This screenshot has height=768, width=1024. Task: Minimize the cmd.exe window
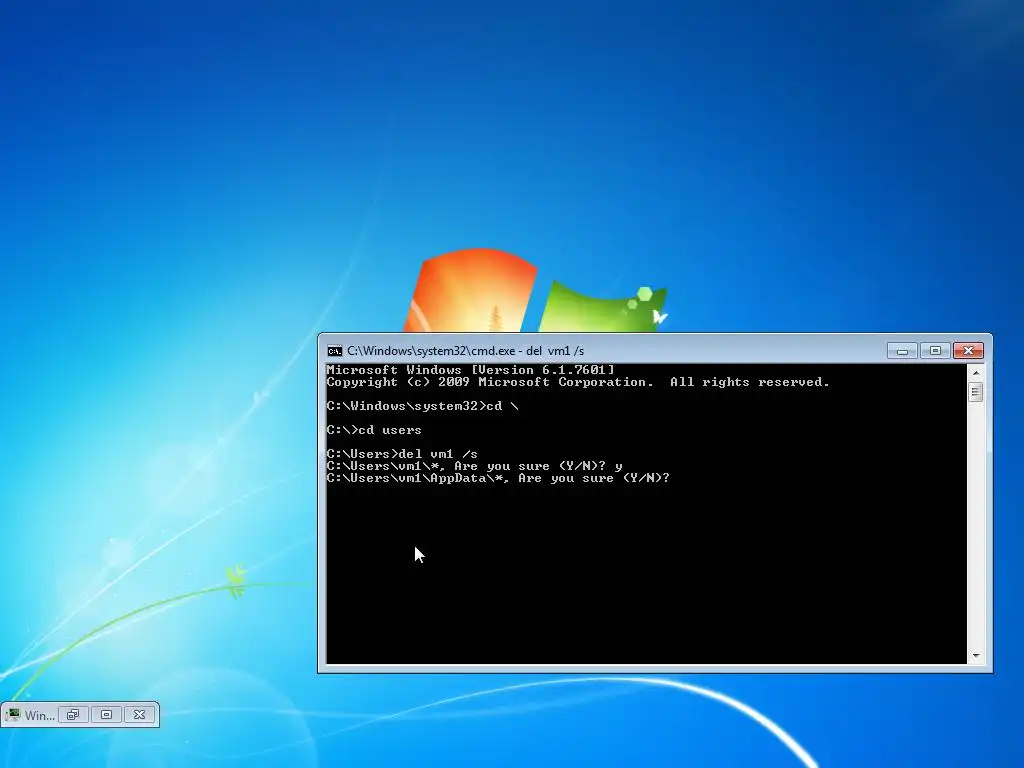[x=902, y=351]
